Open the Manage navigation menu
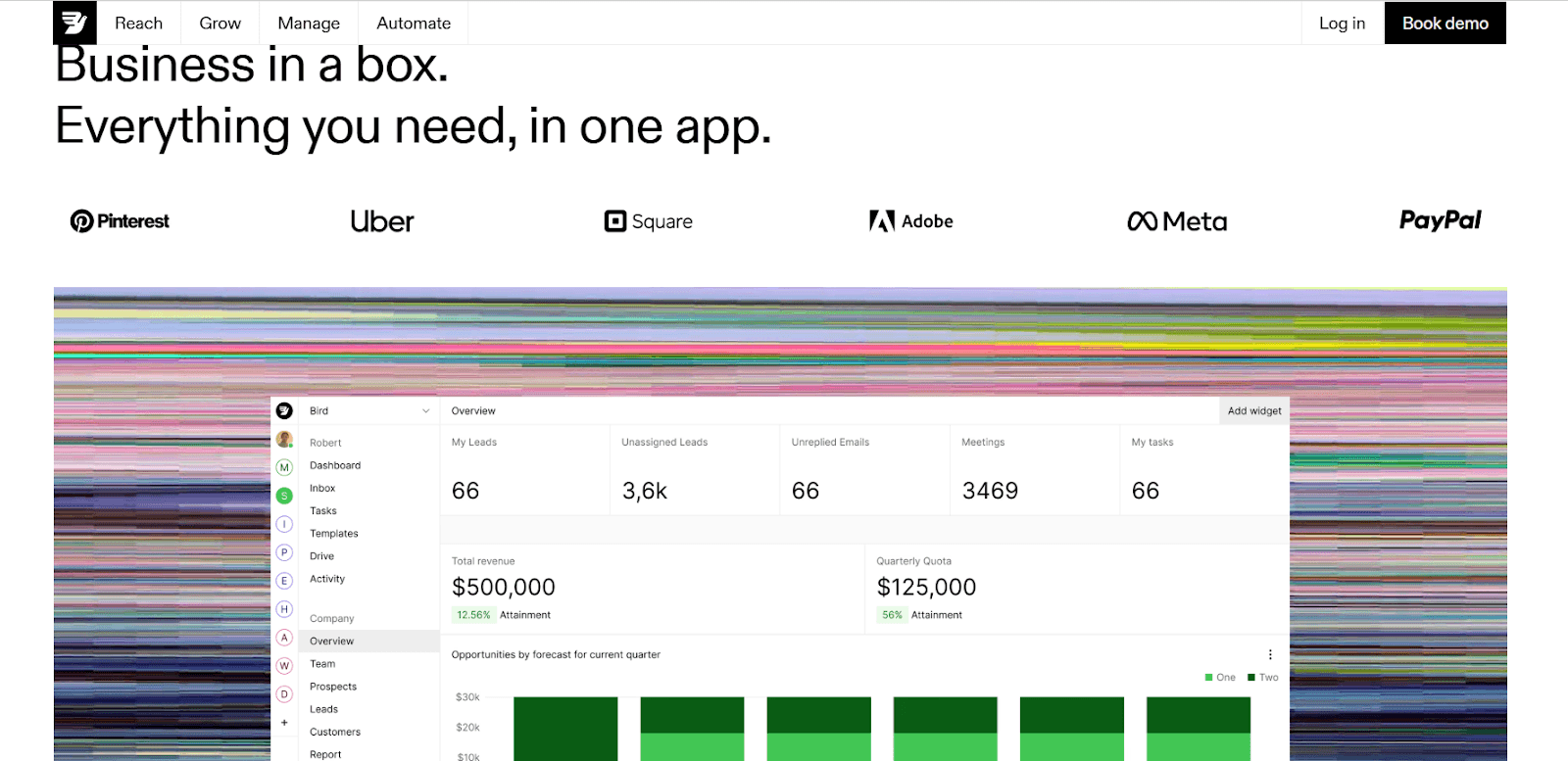Viewport: 1568px width, 761px height. point(309,24)
